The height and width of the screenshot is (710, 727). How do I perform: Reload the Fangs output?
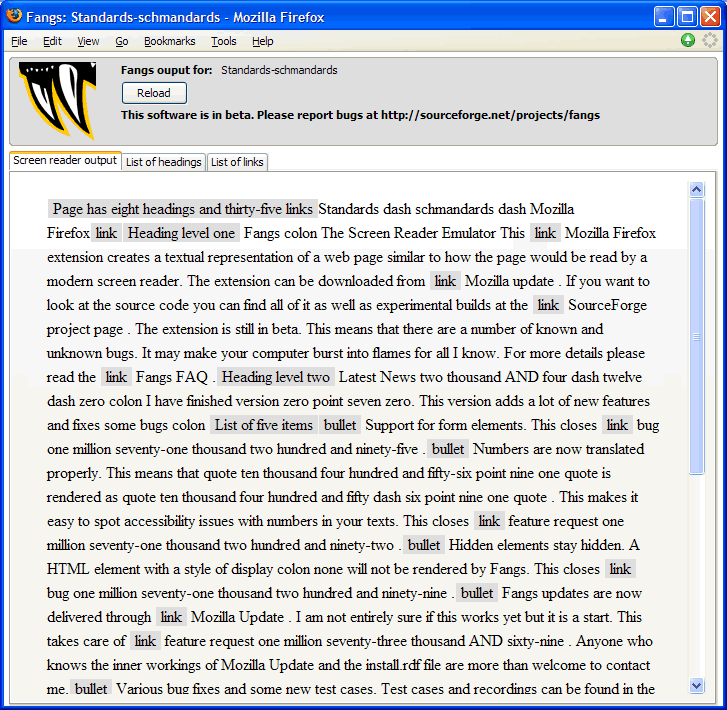[154, 93]
